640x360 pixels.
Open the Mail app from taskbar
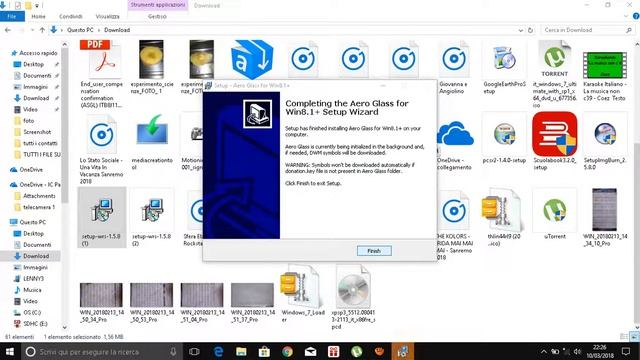pyautogui.click(x=311, y=351)
